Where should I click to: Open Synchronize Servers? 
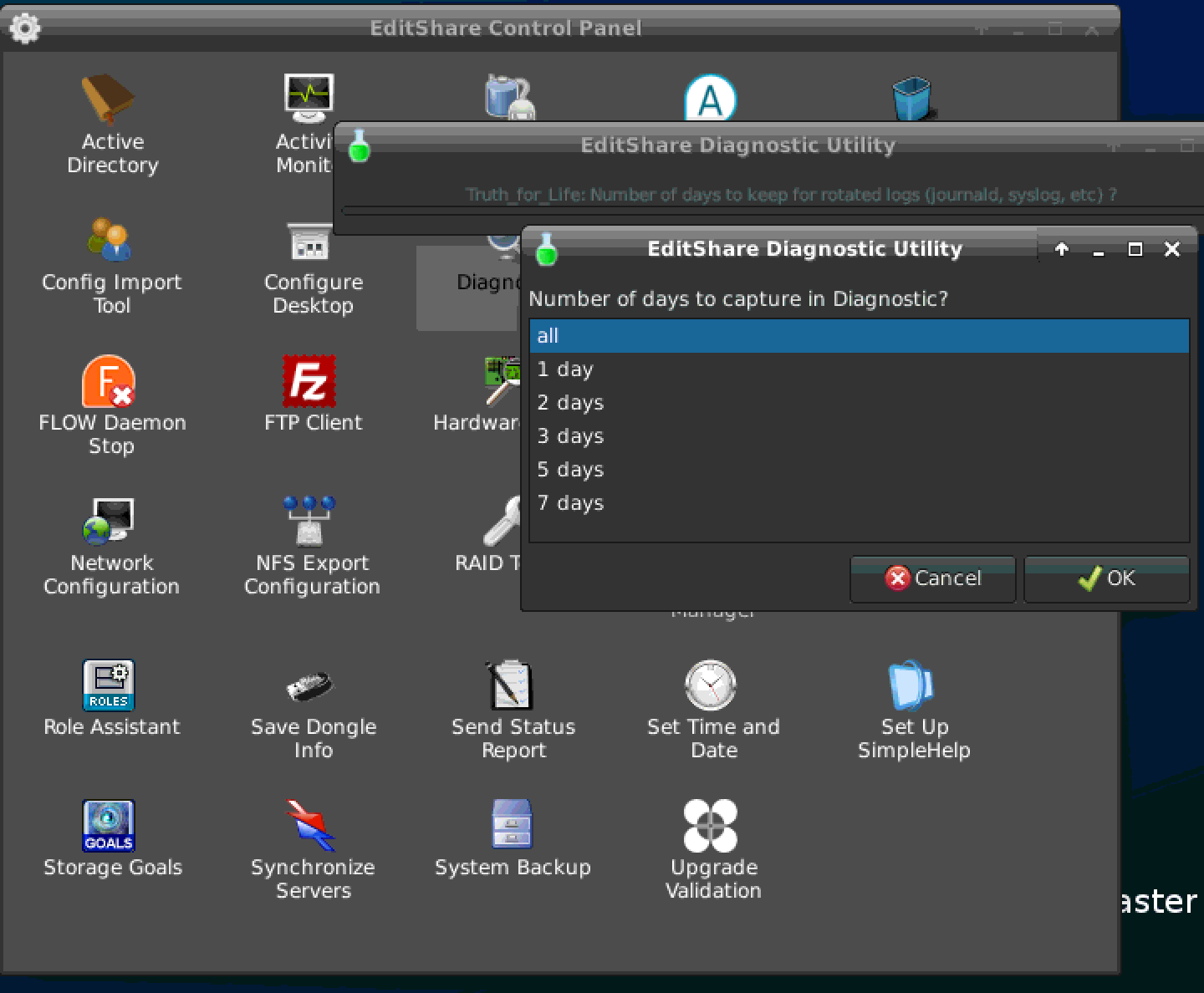pyautogui.click(x=313, y=850)
